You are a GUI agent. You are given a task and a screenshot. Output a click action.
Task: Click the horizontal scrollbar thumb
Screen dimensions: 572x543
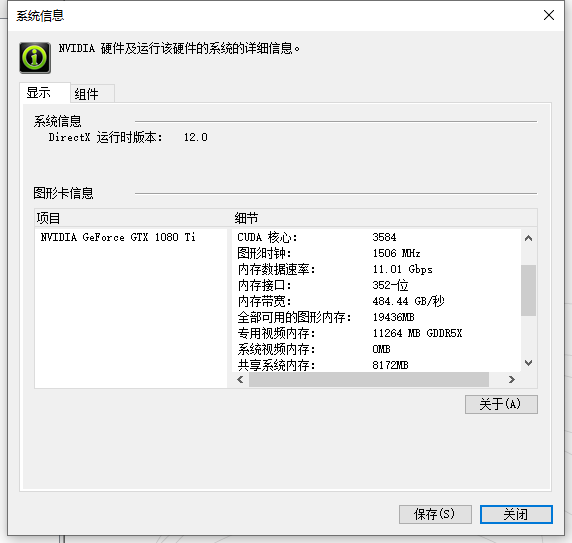(369, 380)
